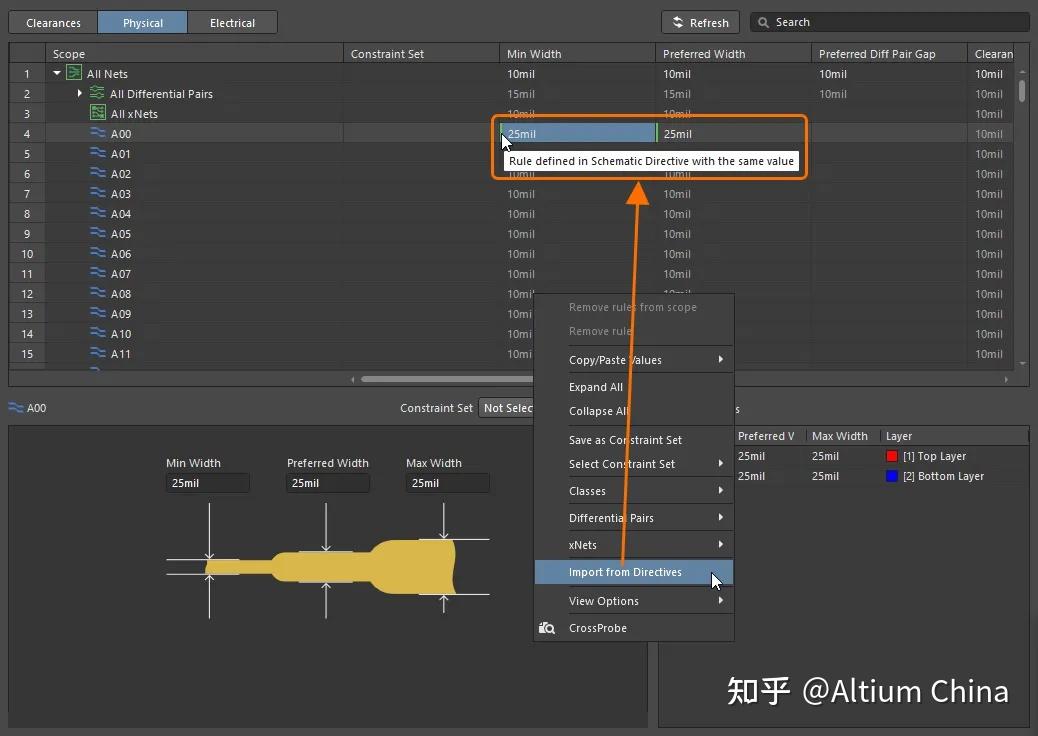Click the net icon beside A08

(98, 293)
